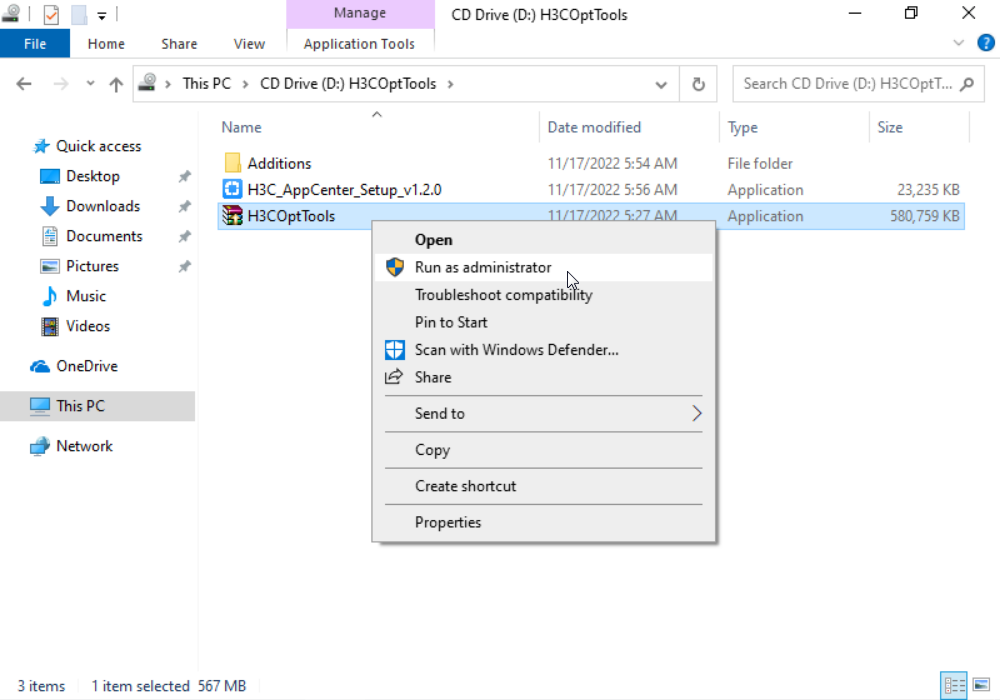1000x700 pixels.
Task: Click This PC in the address breadcrumb
Action: tap(207, 84)
